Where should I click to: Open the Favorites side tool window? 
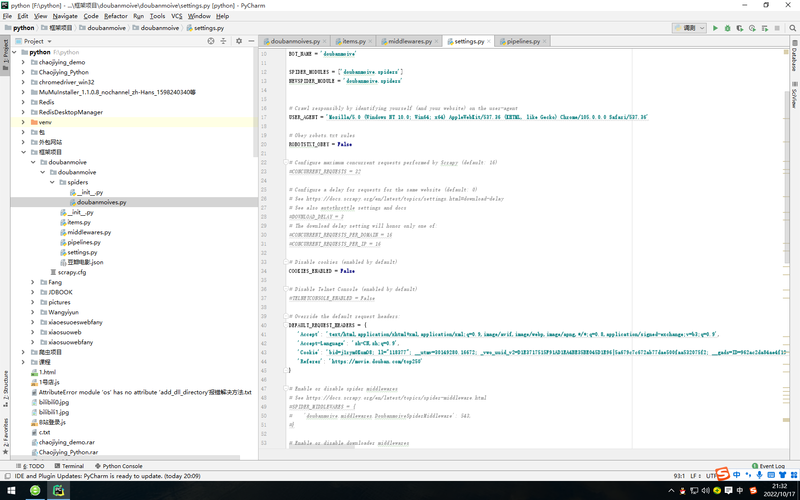[x=5, y=436]
